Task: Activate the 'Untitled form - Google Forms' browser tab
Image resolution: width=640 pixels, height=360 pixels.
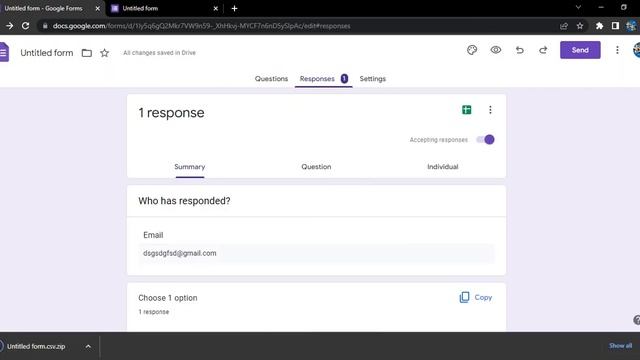Action: 43,8
